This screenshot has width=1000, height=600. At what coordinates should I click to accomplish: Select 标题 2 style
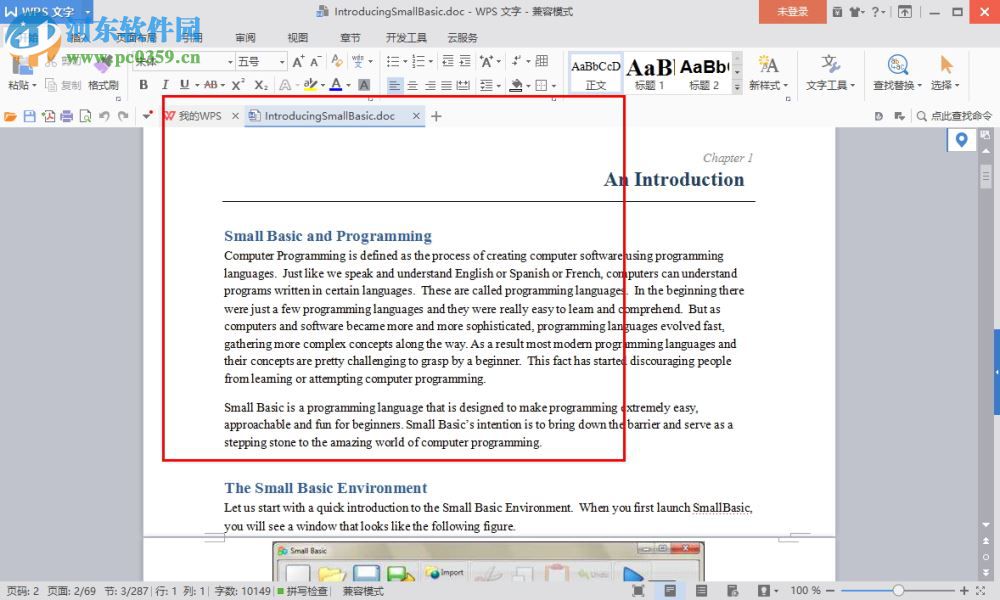click(704, 73)
